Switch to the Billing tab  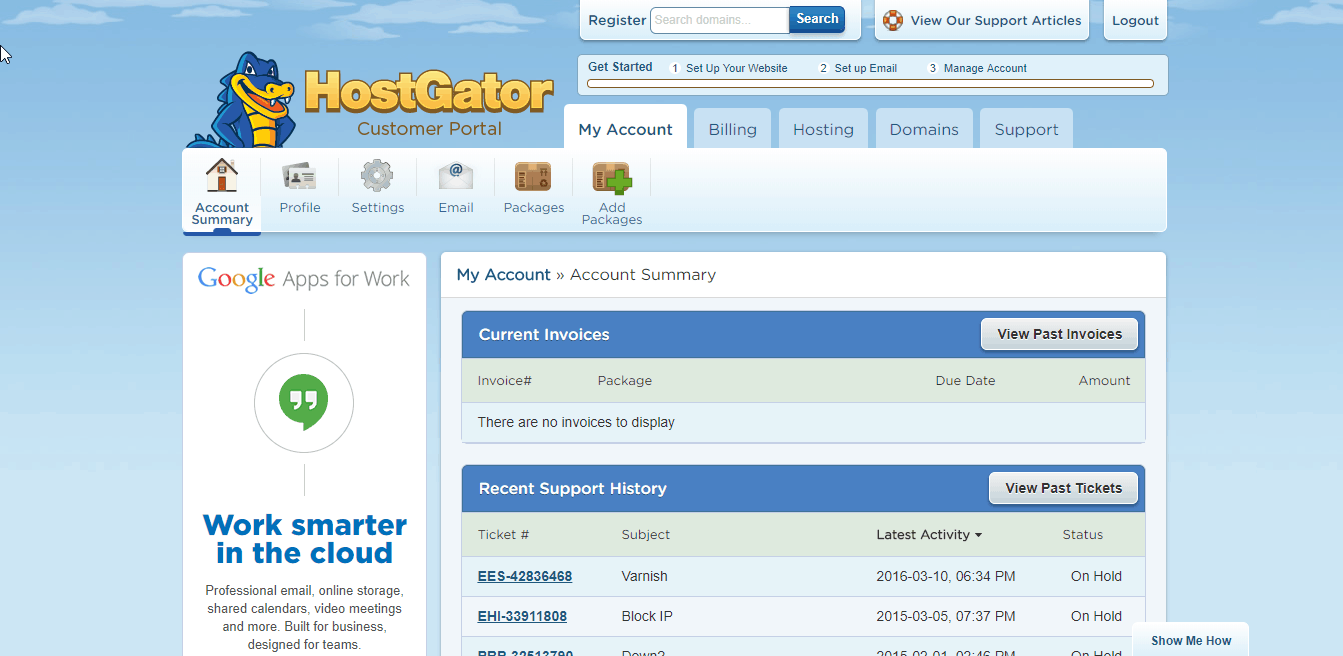click(732, 130)
